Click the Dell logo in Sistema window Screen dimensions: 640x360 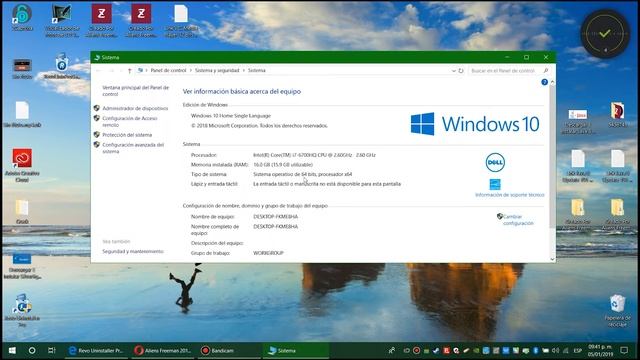click(x=495, y=162)
